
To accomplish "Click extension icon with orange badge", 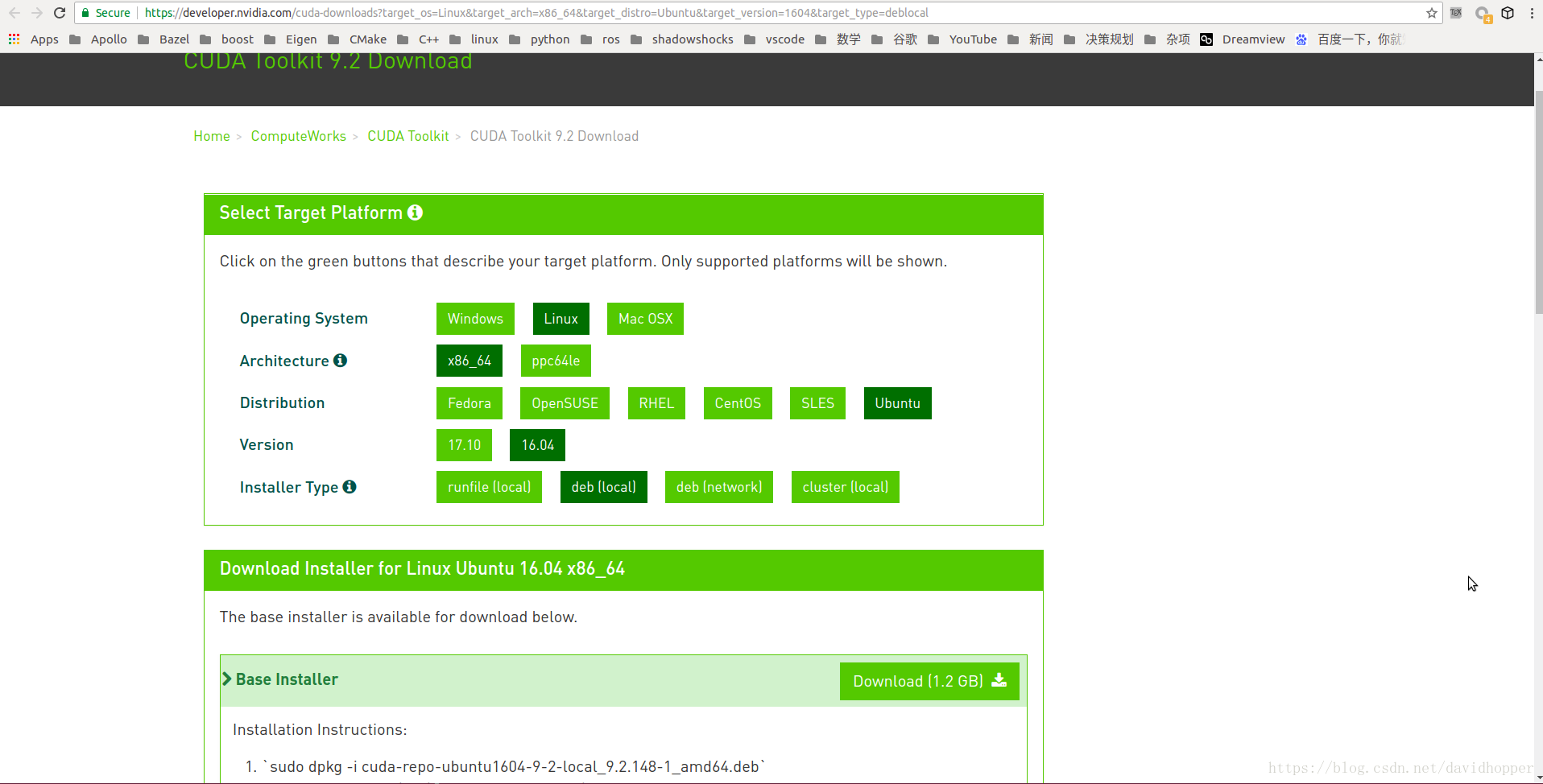I will (x=1483, y=14).
